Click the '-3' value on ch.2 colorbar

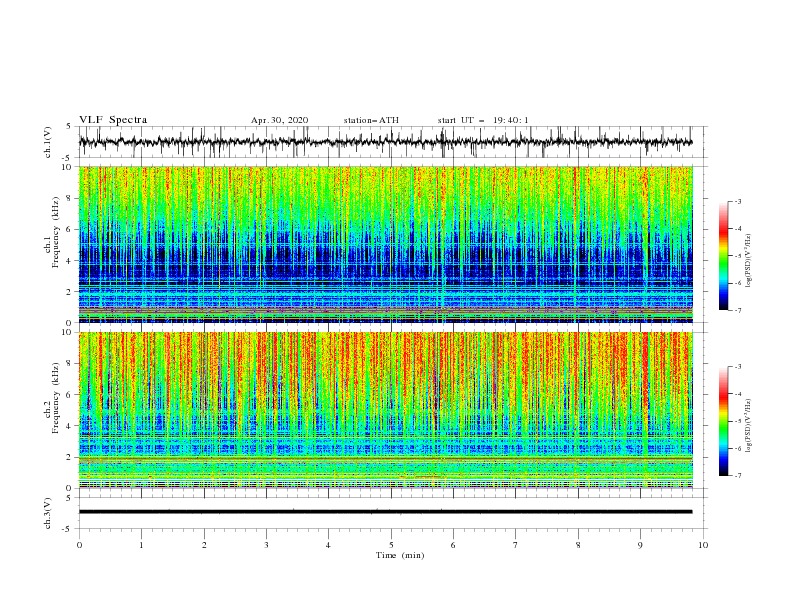(x=737, y=367)
